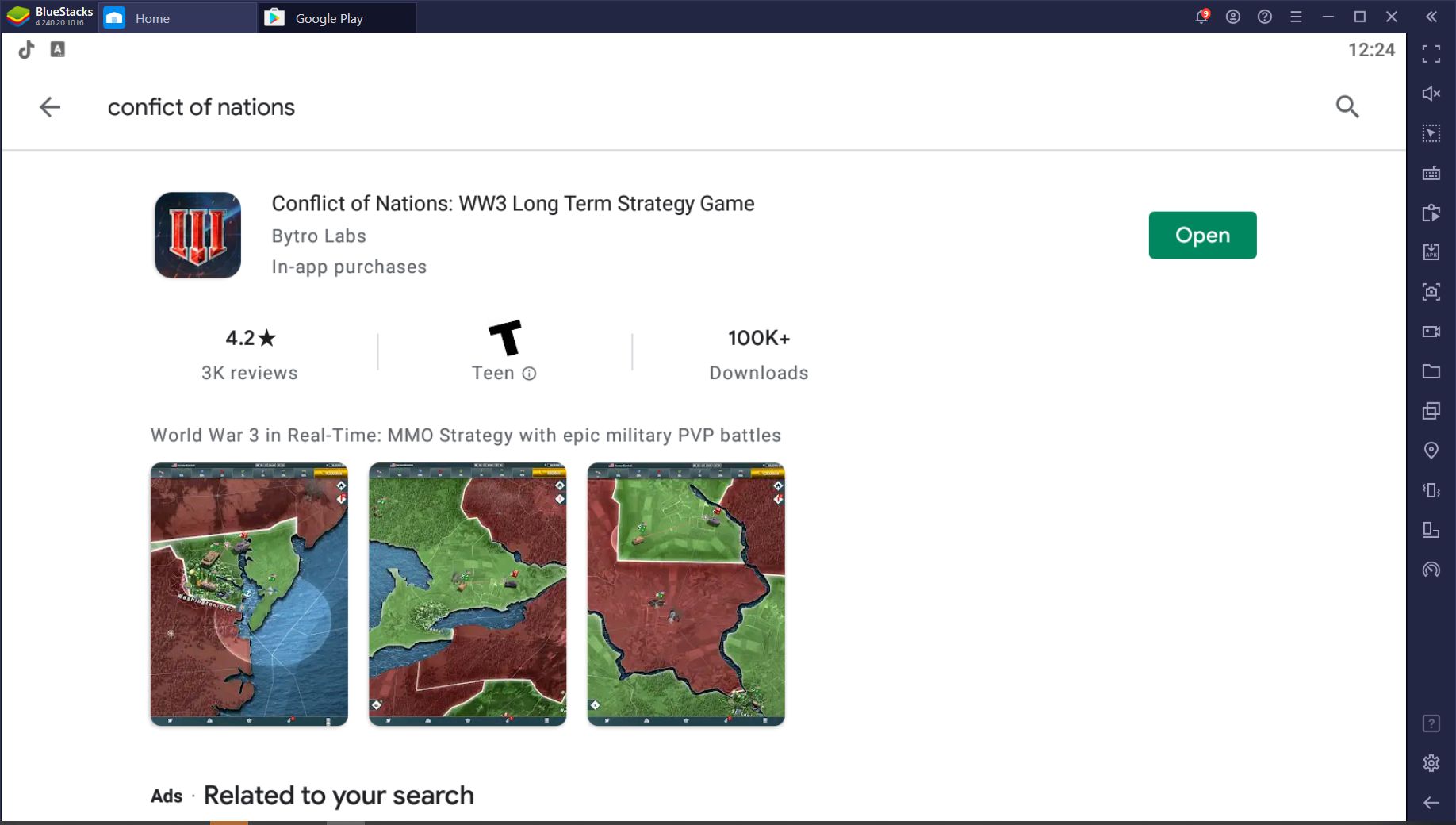Mute volume using sidebar speaker icon
The width and height of the screenshot is (1456, 825).
click(x=1431, y=94)
